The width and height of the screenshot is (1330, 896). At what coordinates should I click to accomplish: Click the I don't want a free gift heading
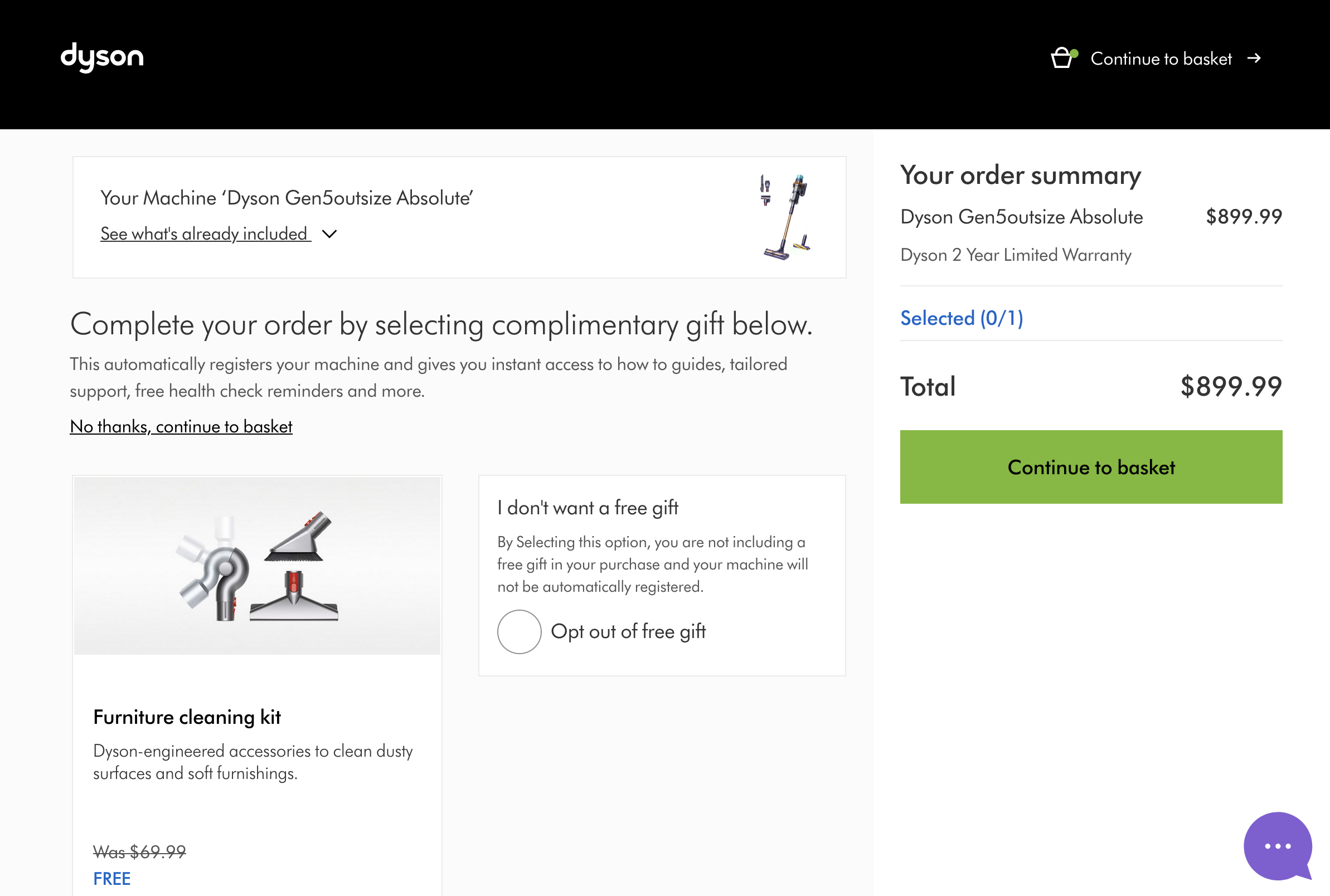588,508
